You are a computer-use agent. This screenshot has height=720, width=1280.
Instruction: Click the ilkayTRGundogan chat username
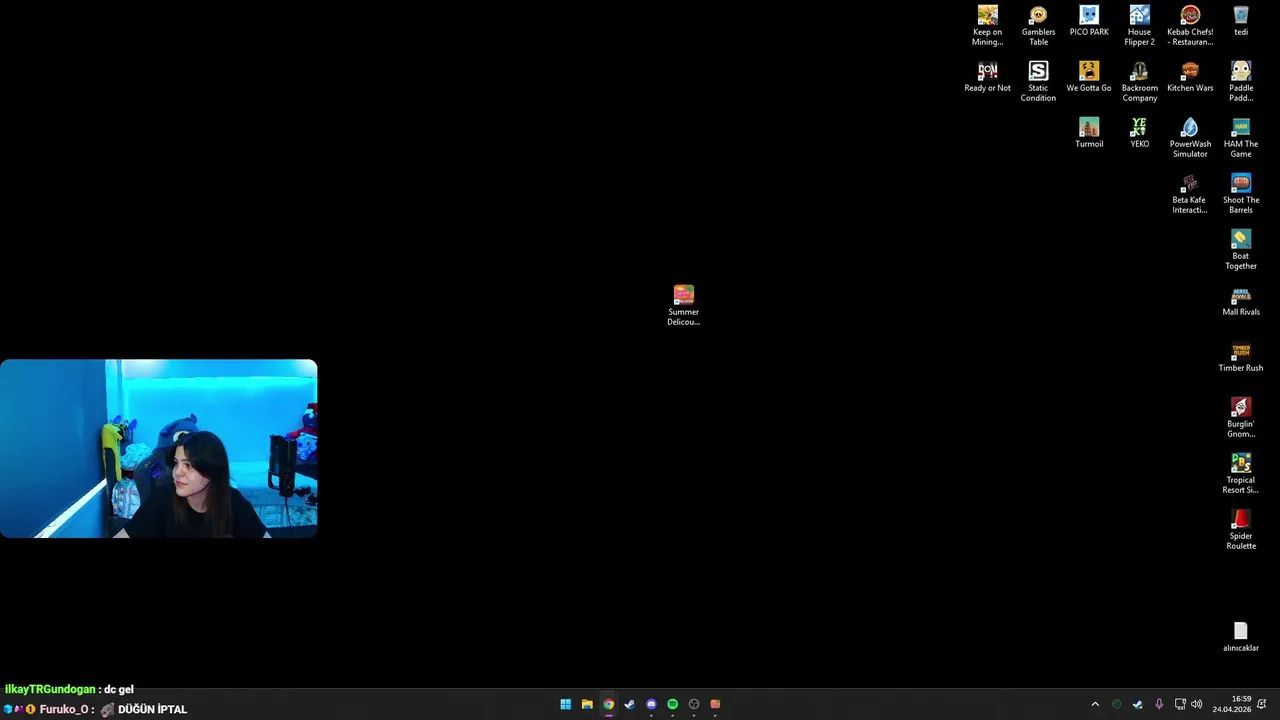tap(50, 689)
